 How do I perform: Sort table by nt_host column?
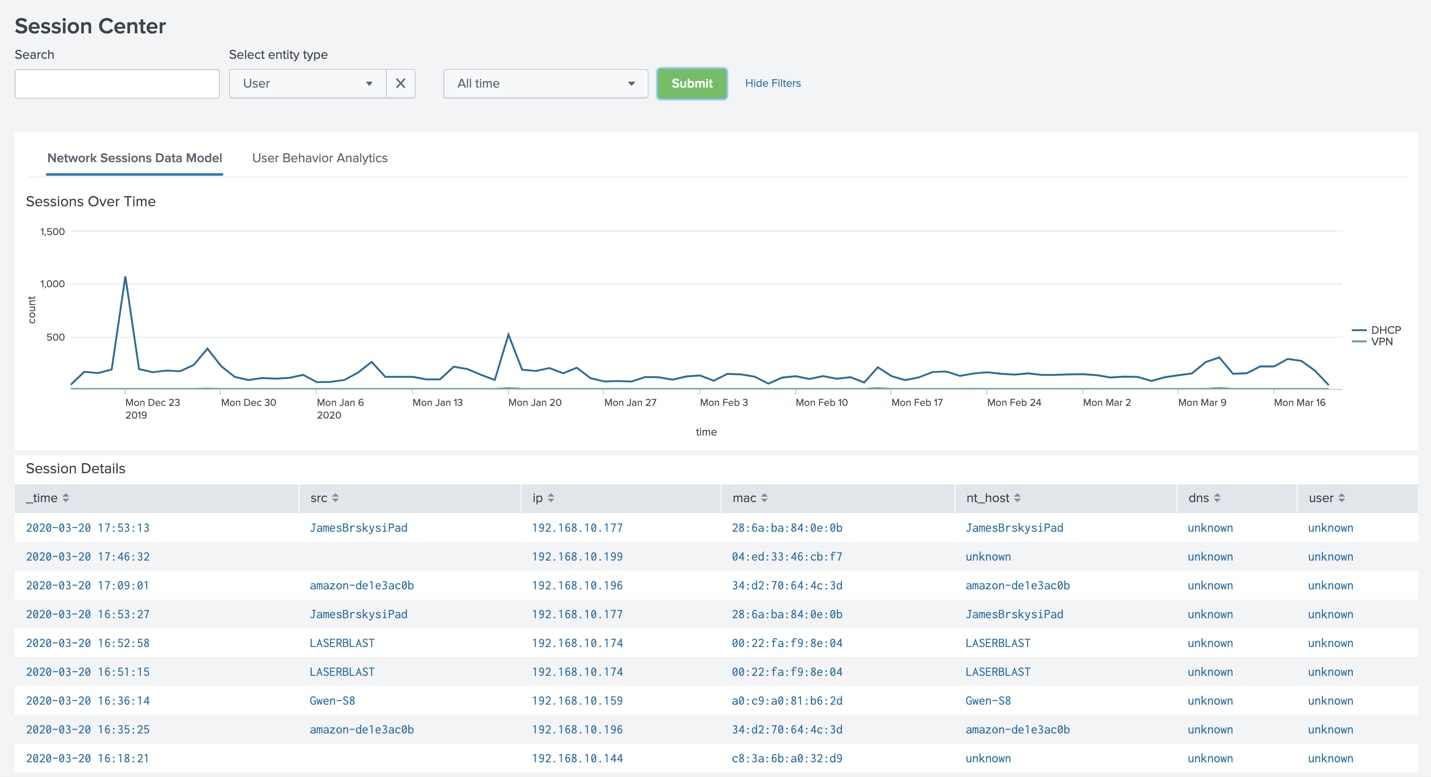(993, 498)
